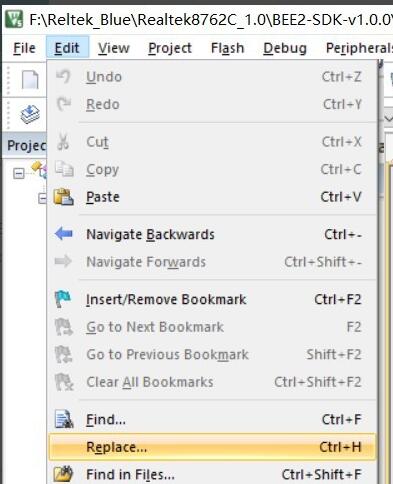Click the Keil uVision application icon

pos(14,19)
